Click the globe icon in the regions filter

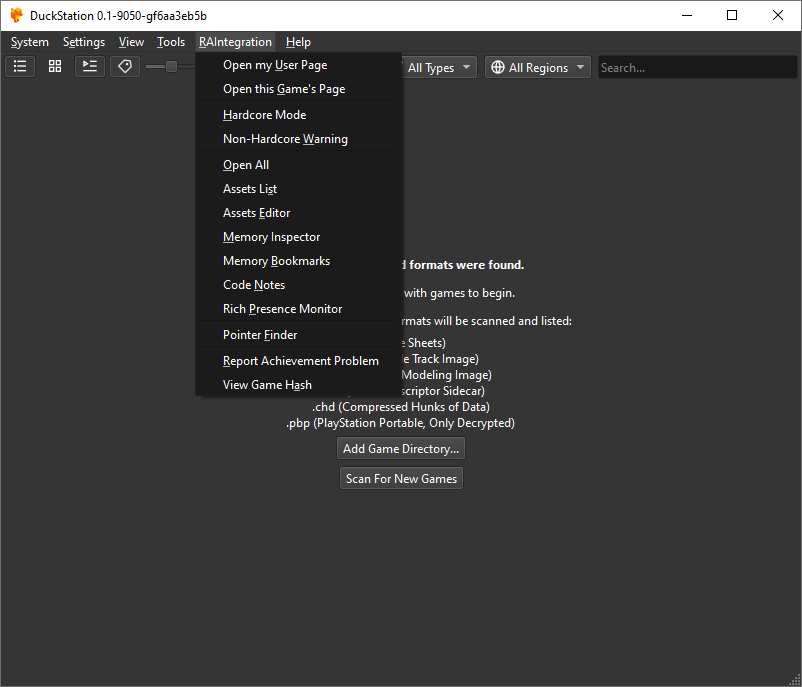coord(498,67)
